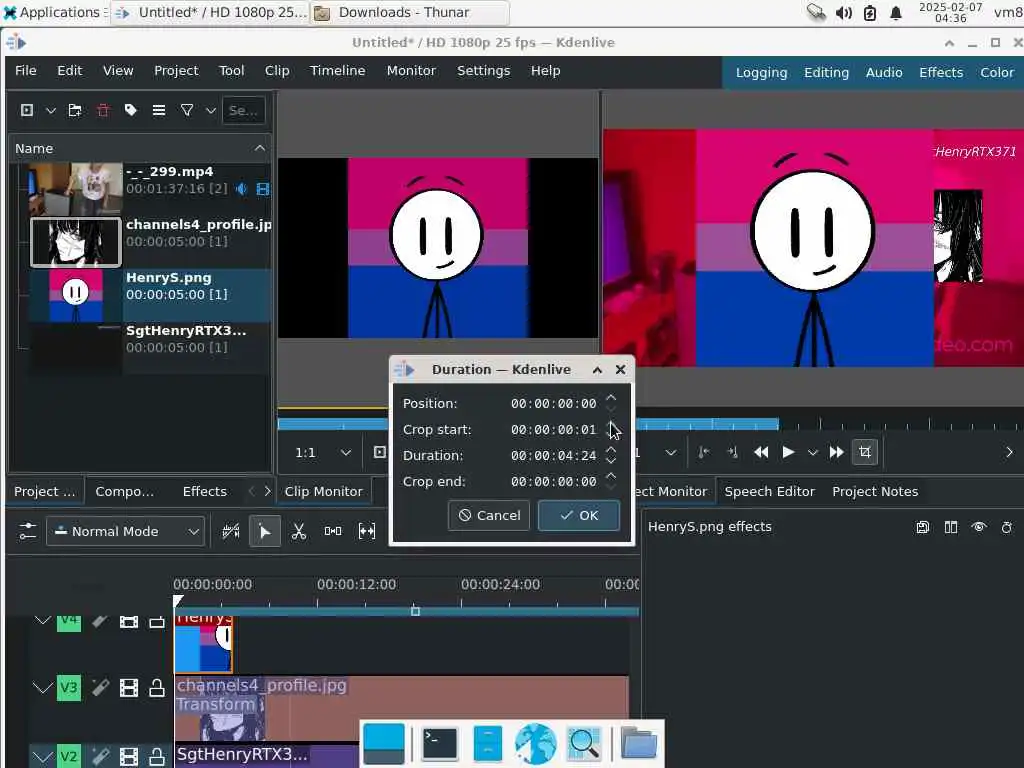Open the terminal icon in the dock
Viewport: 1024px width, 768px height.
(440, 743)
